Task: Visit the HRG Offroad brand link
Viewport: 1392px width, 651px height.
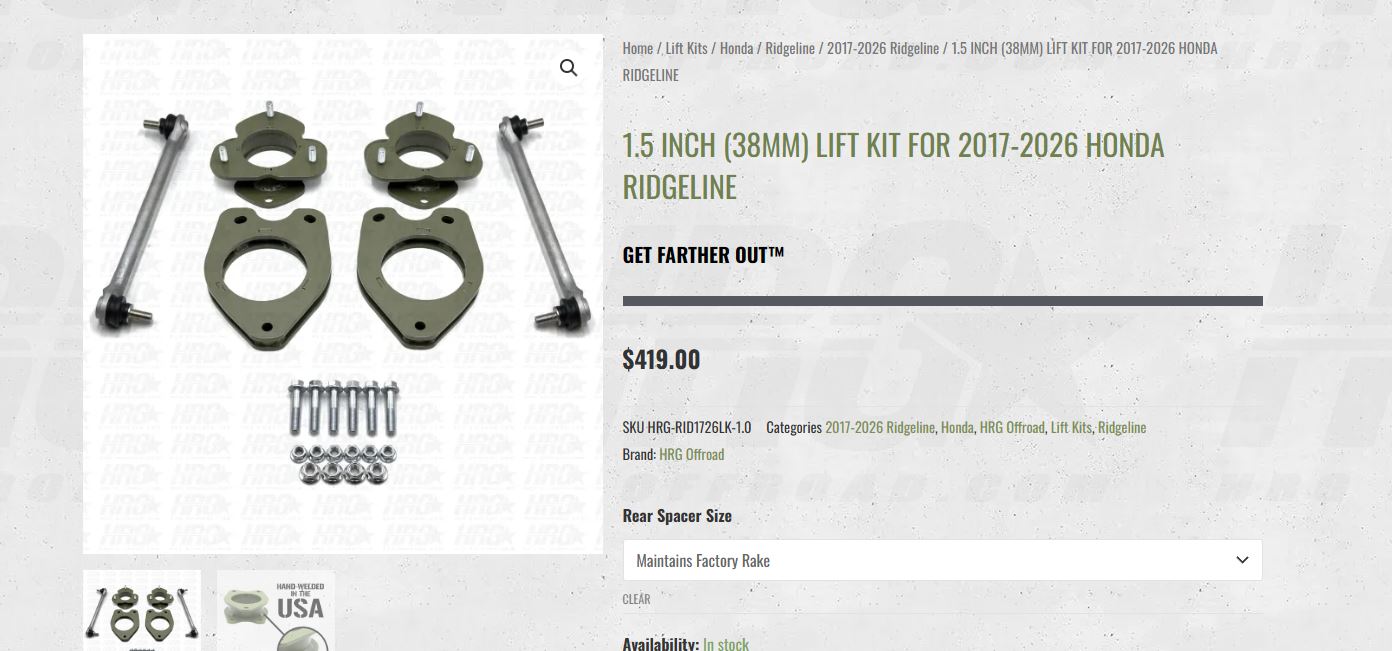Action: 692,454
